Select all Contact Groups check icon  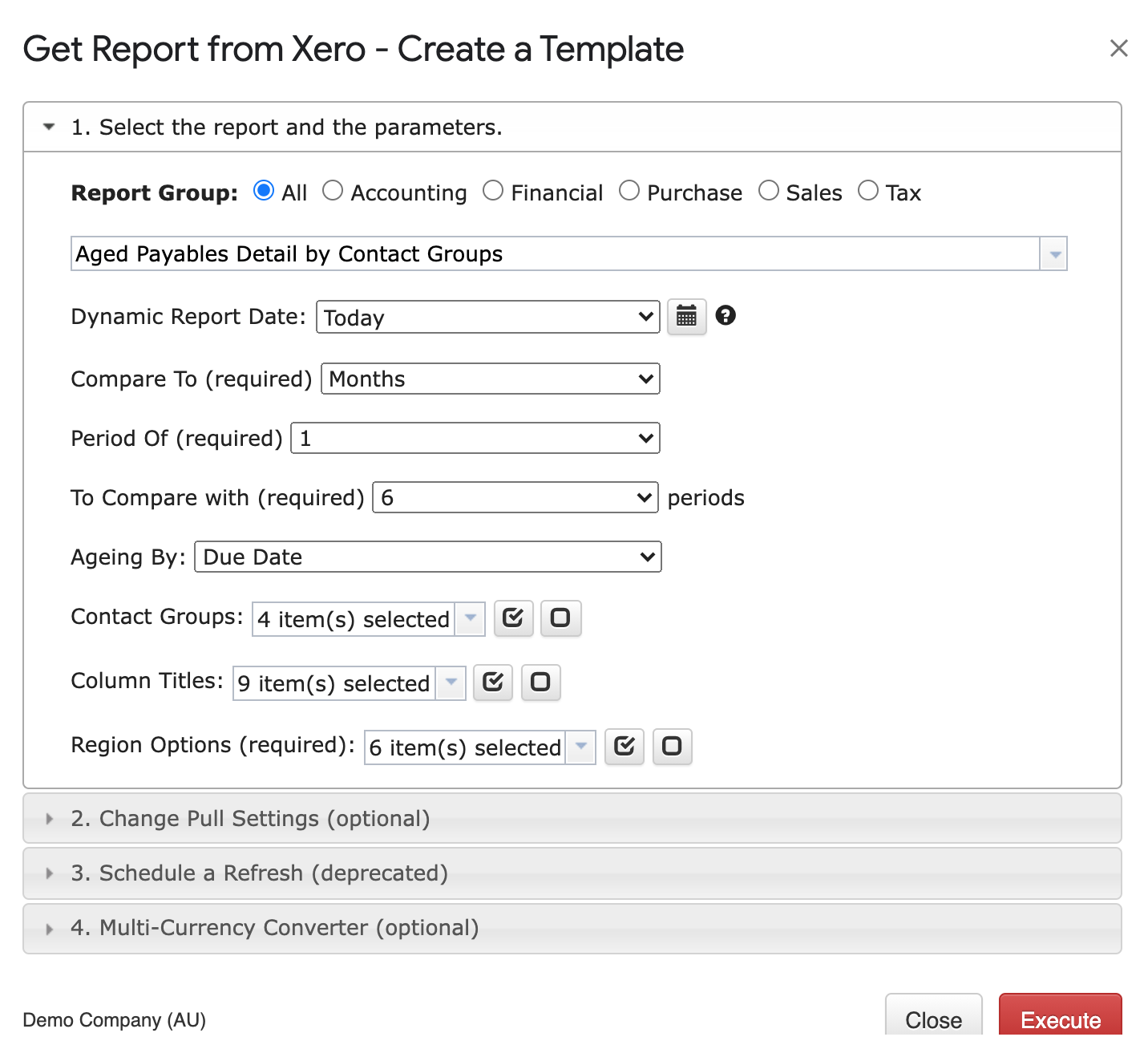pyautogui.click(x=513, y=618)
